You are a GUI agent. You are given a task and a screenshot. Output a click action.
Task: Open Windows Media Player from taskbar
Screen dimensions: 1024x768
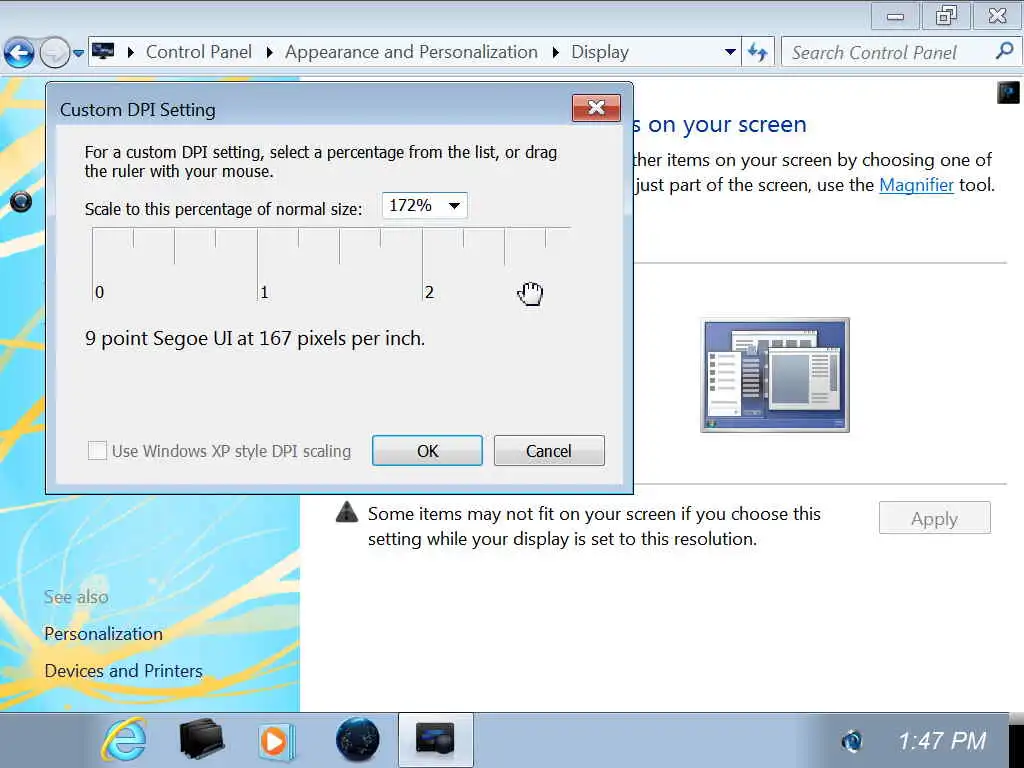(x=276, y=741)
